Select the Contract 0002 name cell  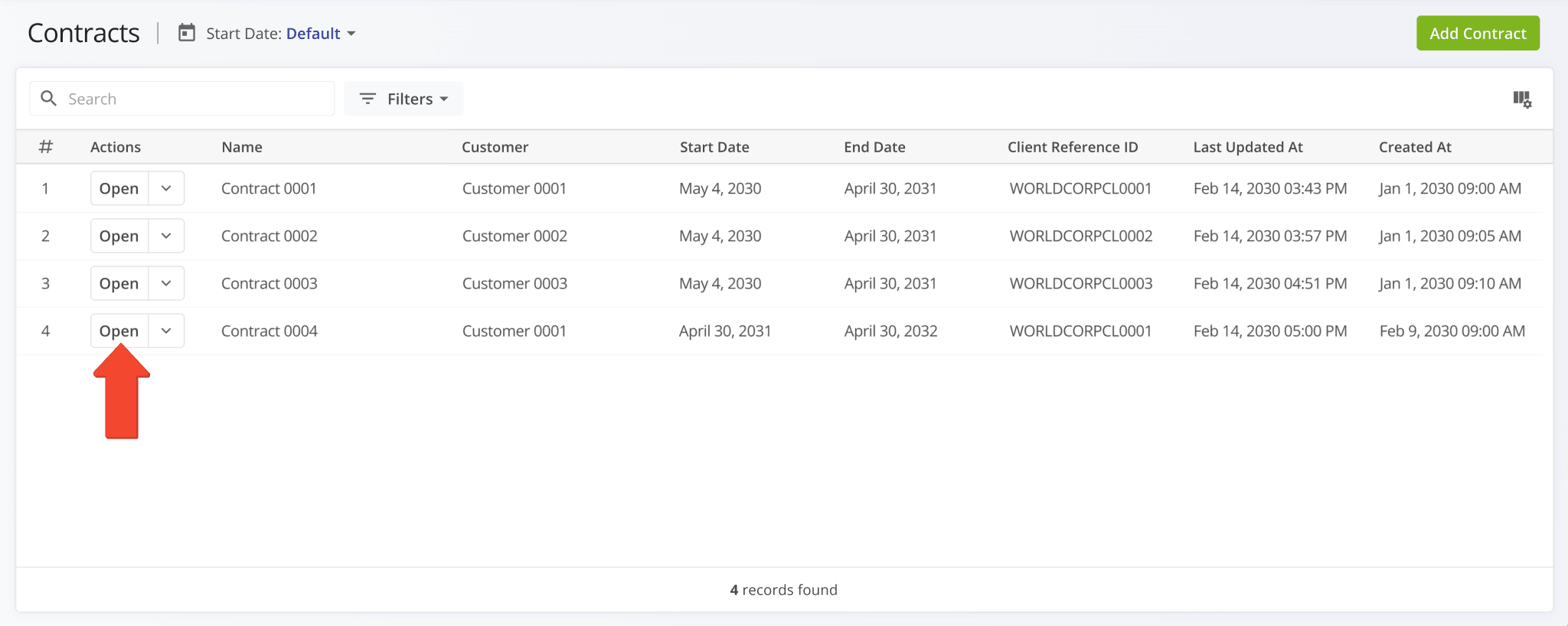(x=269, y=236)
